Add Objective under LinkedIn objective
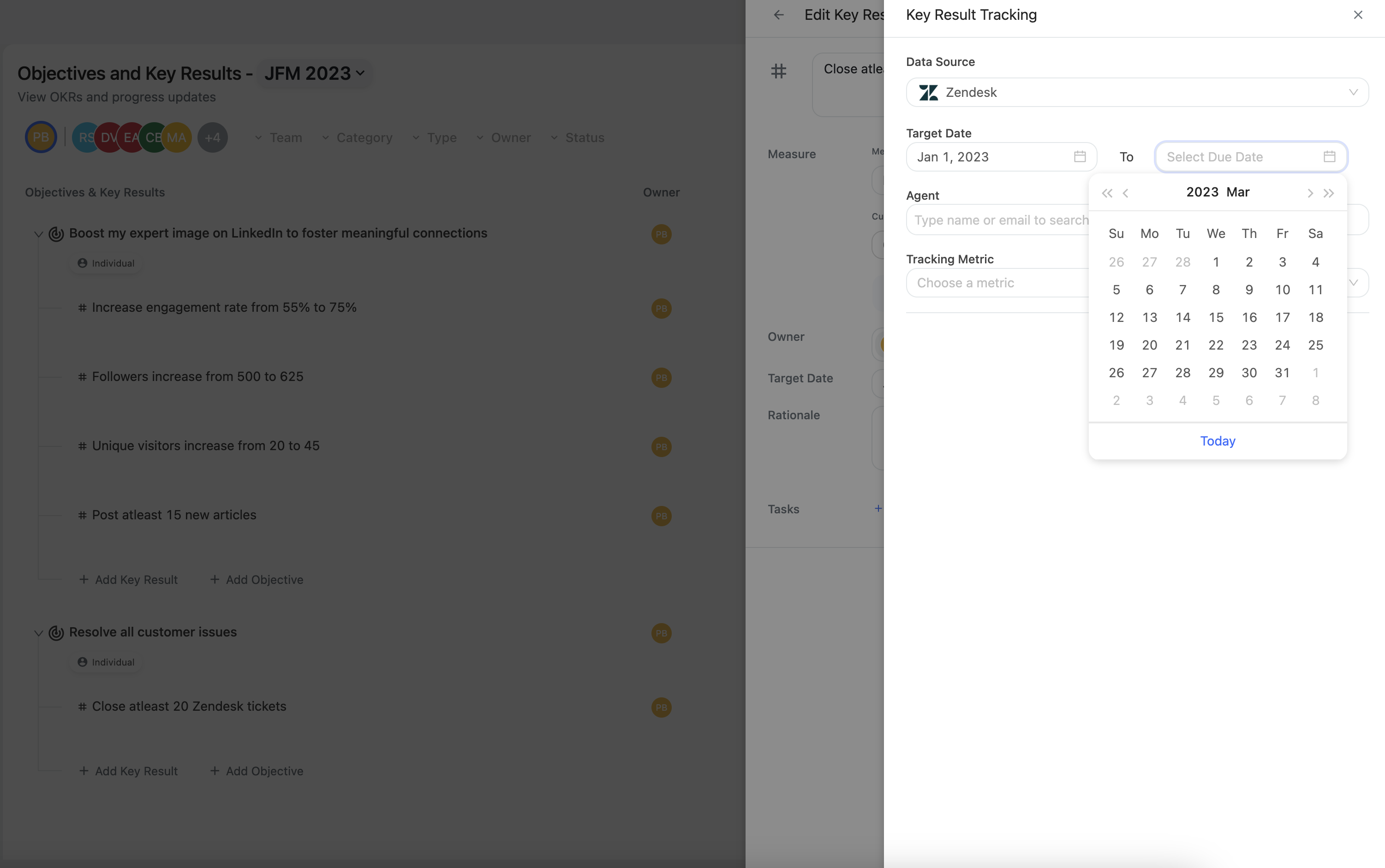 point(256,580)
